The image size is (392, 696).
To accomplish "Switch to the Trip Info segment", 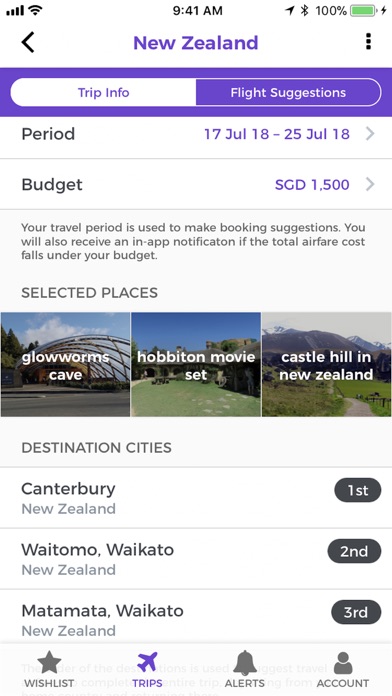I will (x=103, y=93).
